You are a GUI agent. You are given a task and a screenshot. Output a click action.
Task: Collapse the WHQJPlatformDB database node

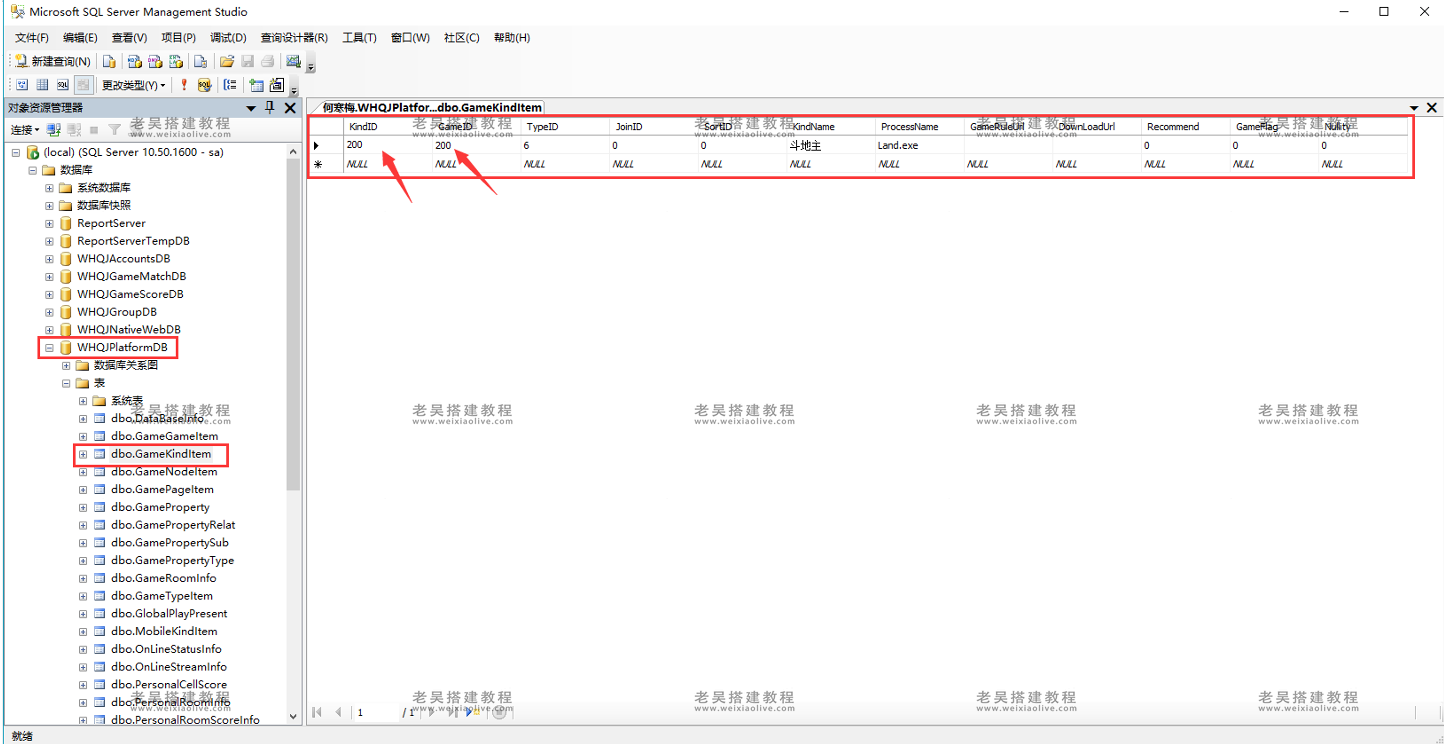click(49, 348)
